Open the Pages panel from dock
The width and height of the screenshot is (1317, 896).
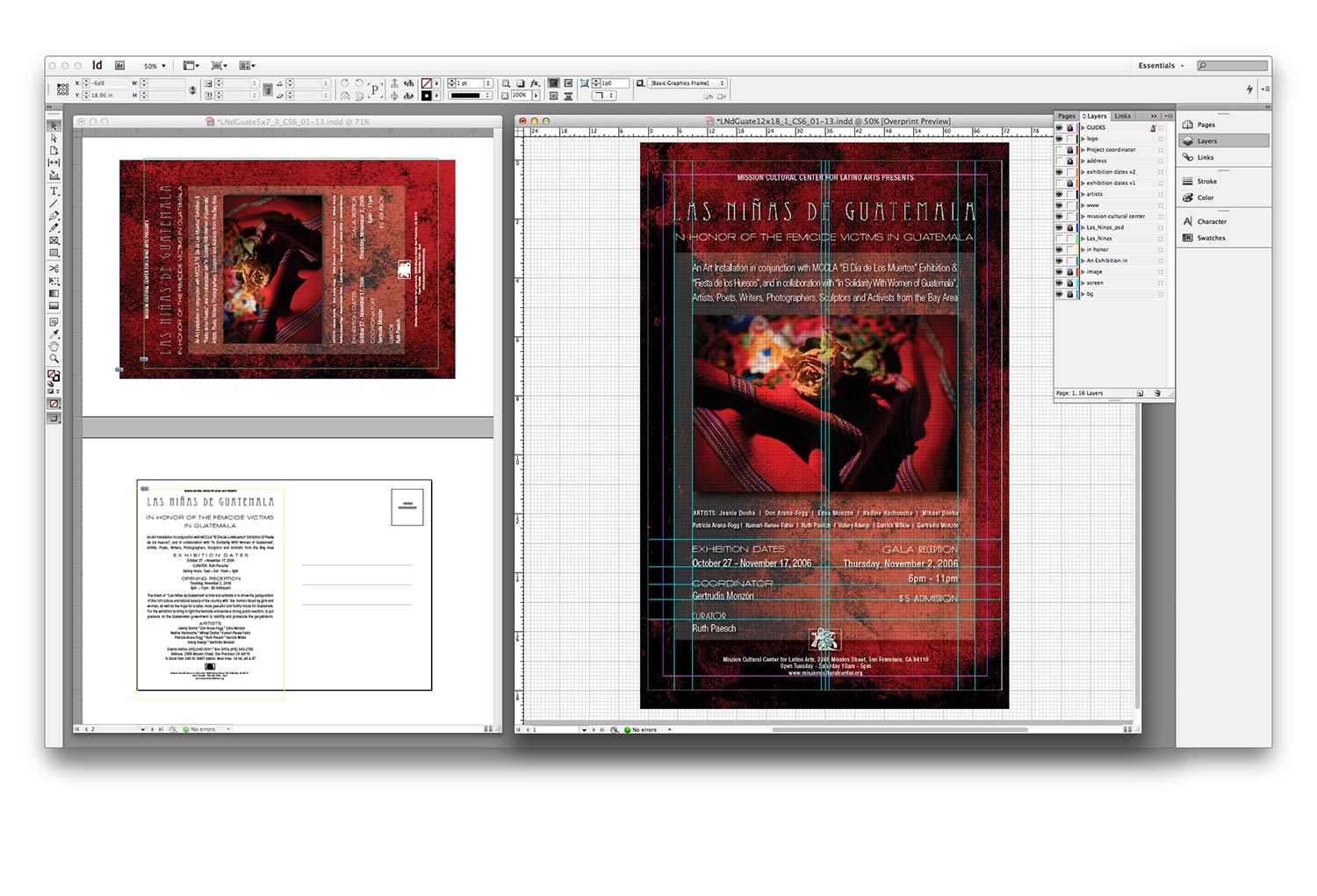pos(1223,125)
